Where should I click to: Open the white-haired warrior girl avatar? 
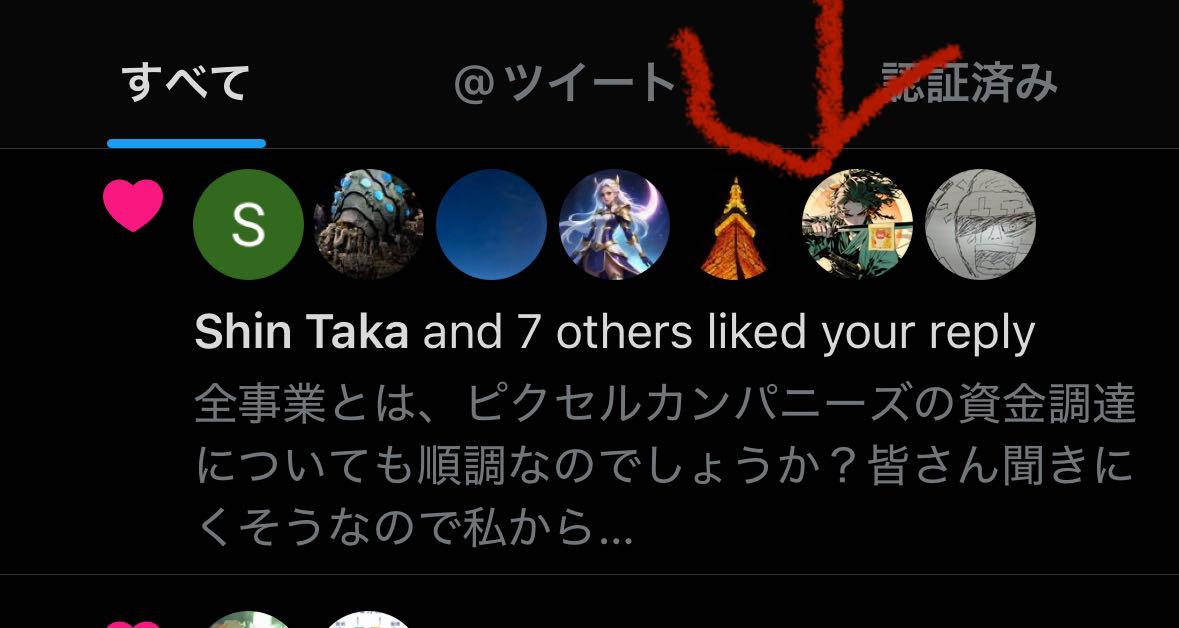[x=614, y=224]
